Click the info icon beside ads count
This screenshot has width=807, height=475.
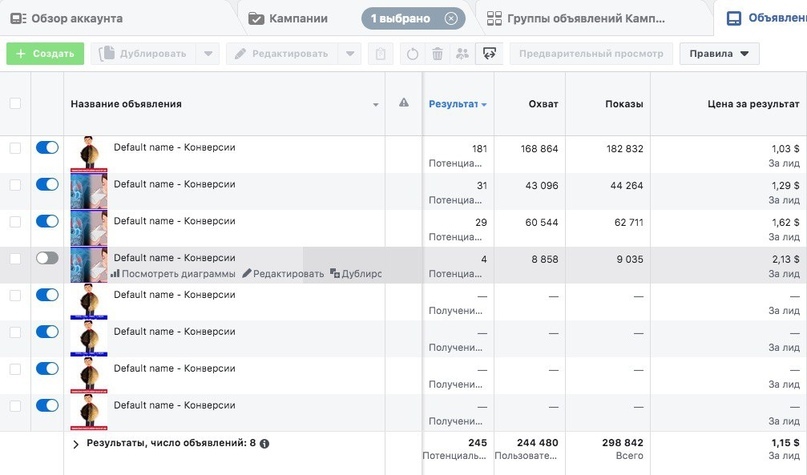265,444
